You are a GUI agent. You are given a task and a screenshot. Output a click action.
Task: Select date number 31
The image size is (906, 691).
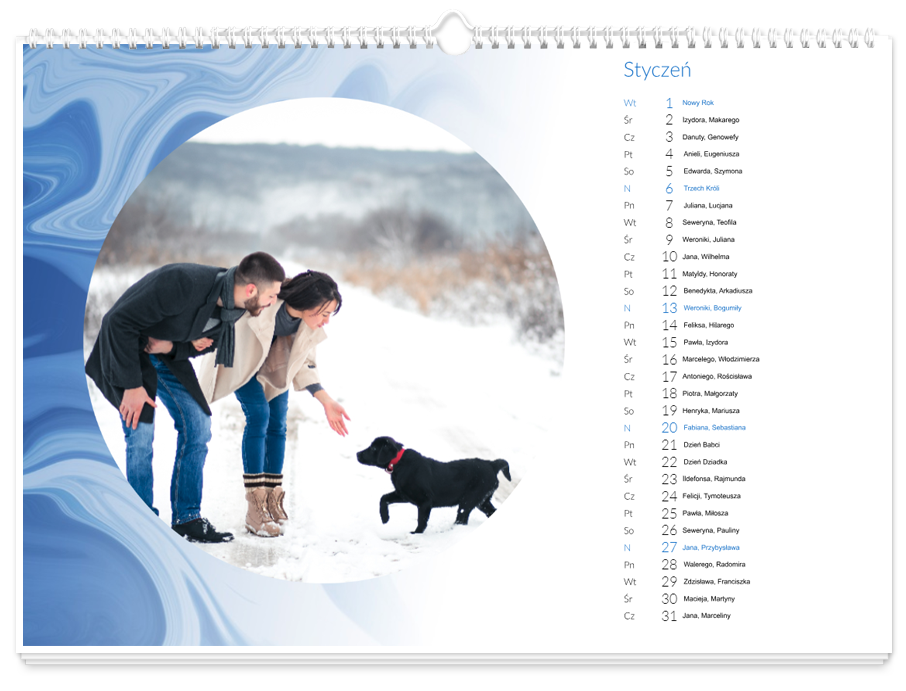(x=669, y=616)
